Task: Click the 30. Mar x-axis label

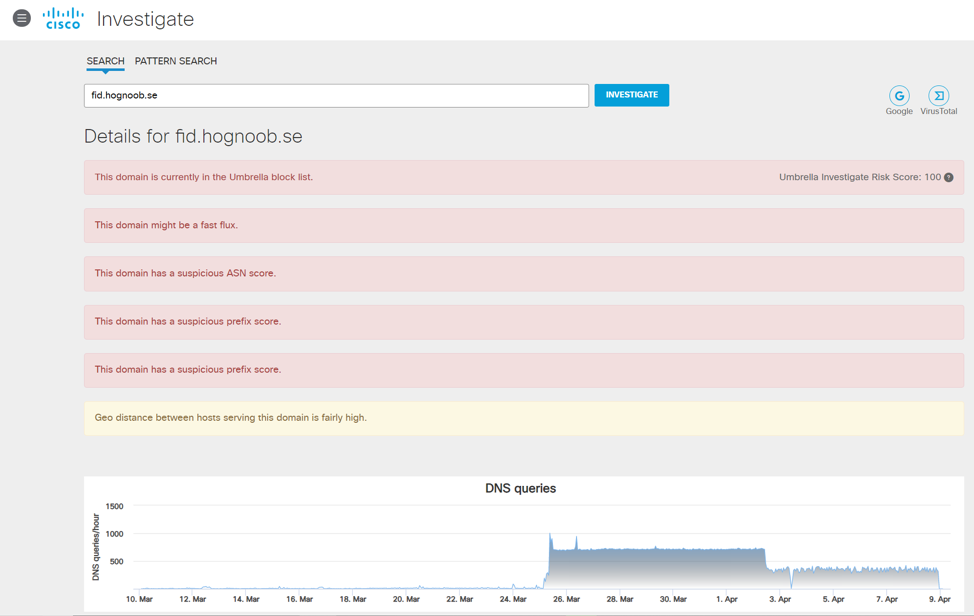Action: pos(673,599)
